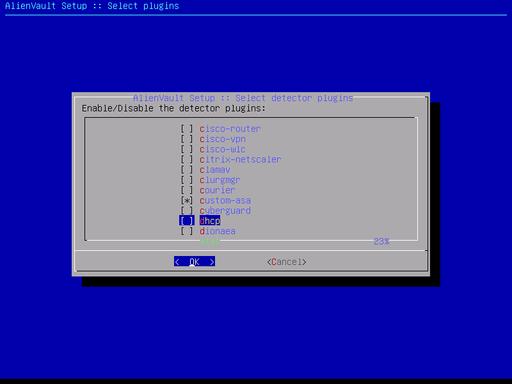Toggle the cisco-vpn checkbox
This screenshot has height=384, width=512.
(187, 139)
